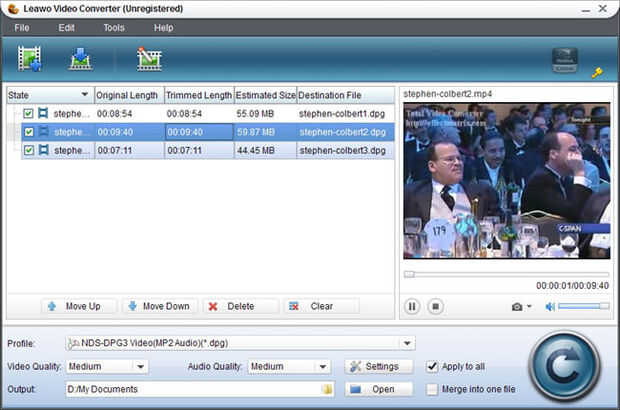Click film icon of stephen-colbert2 row

[43, 132]
